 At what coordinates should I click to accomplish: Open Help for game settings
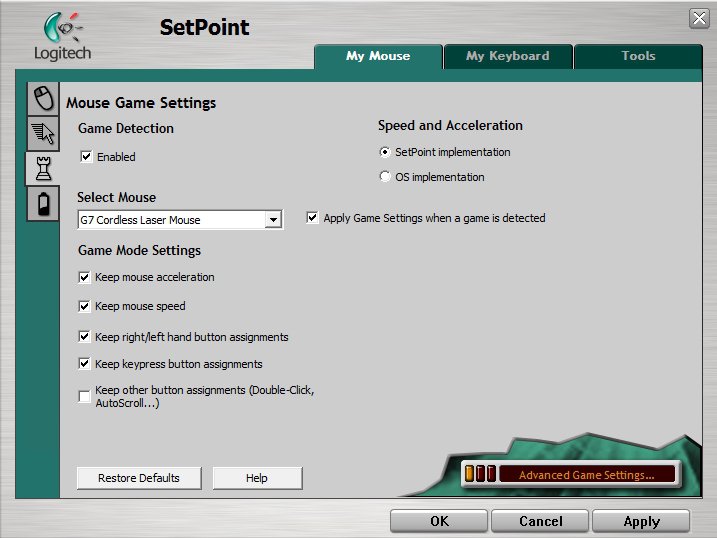(257, 478)
